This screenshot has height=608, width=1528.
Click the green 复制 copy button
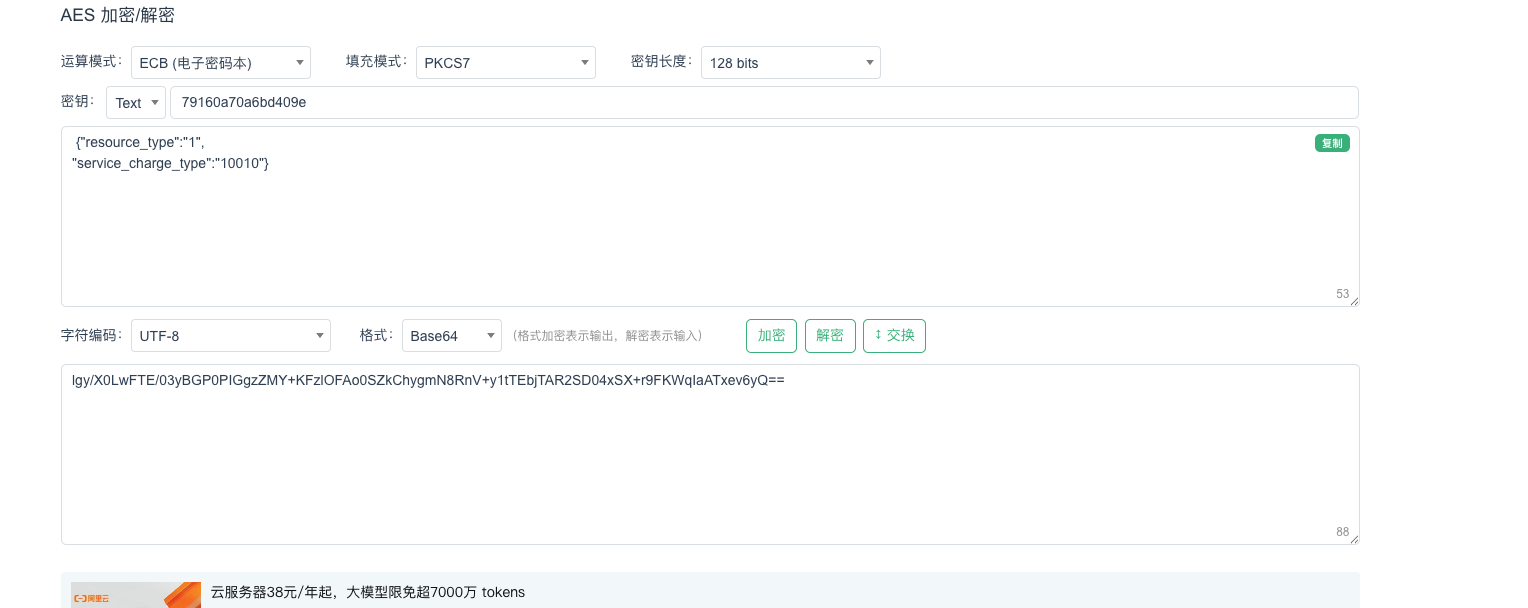coord(1332,143)
